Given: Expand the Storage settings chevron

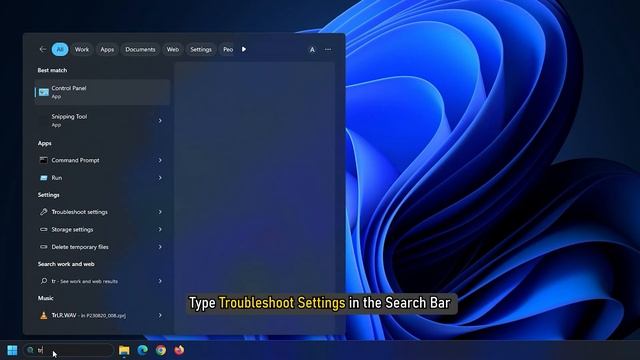Looking at the screenshot, I should (160, 229).
